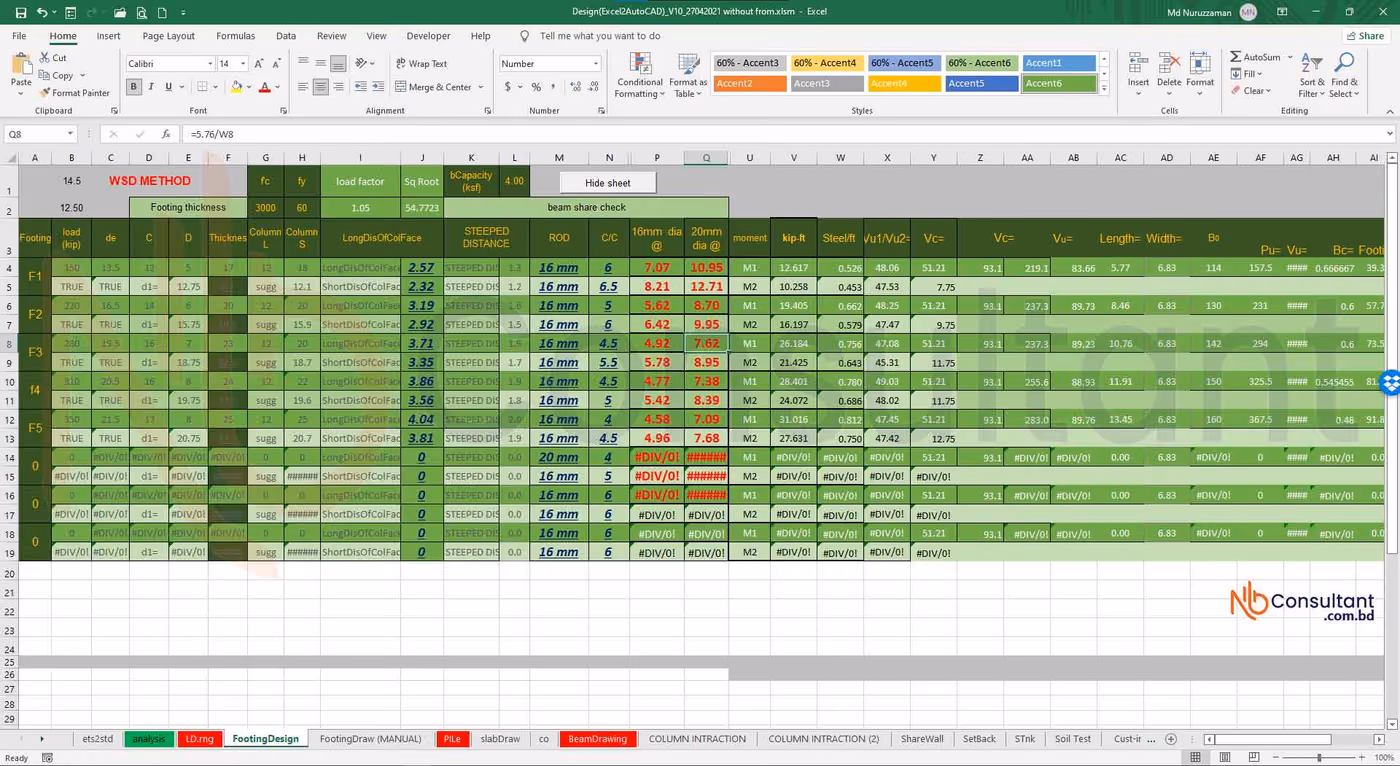Open the Developer ribbon tab
1400x766 pixels.
(428, 36)
